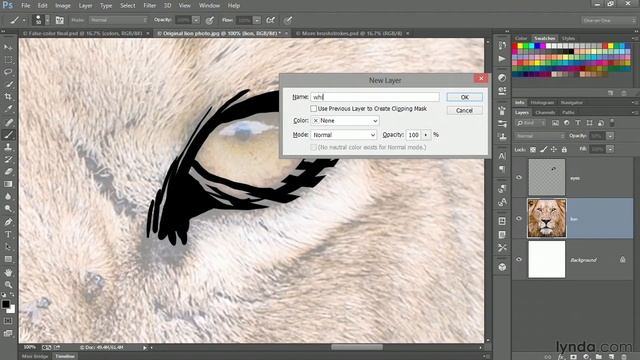This screenshot has height=360, width=640.
Task: Open Layers panel Fill dropdown arrow
Action: [x=610, y=149]
